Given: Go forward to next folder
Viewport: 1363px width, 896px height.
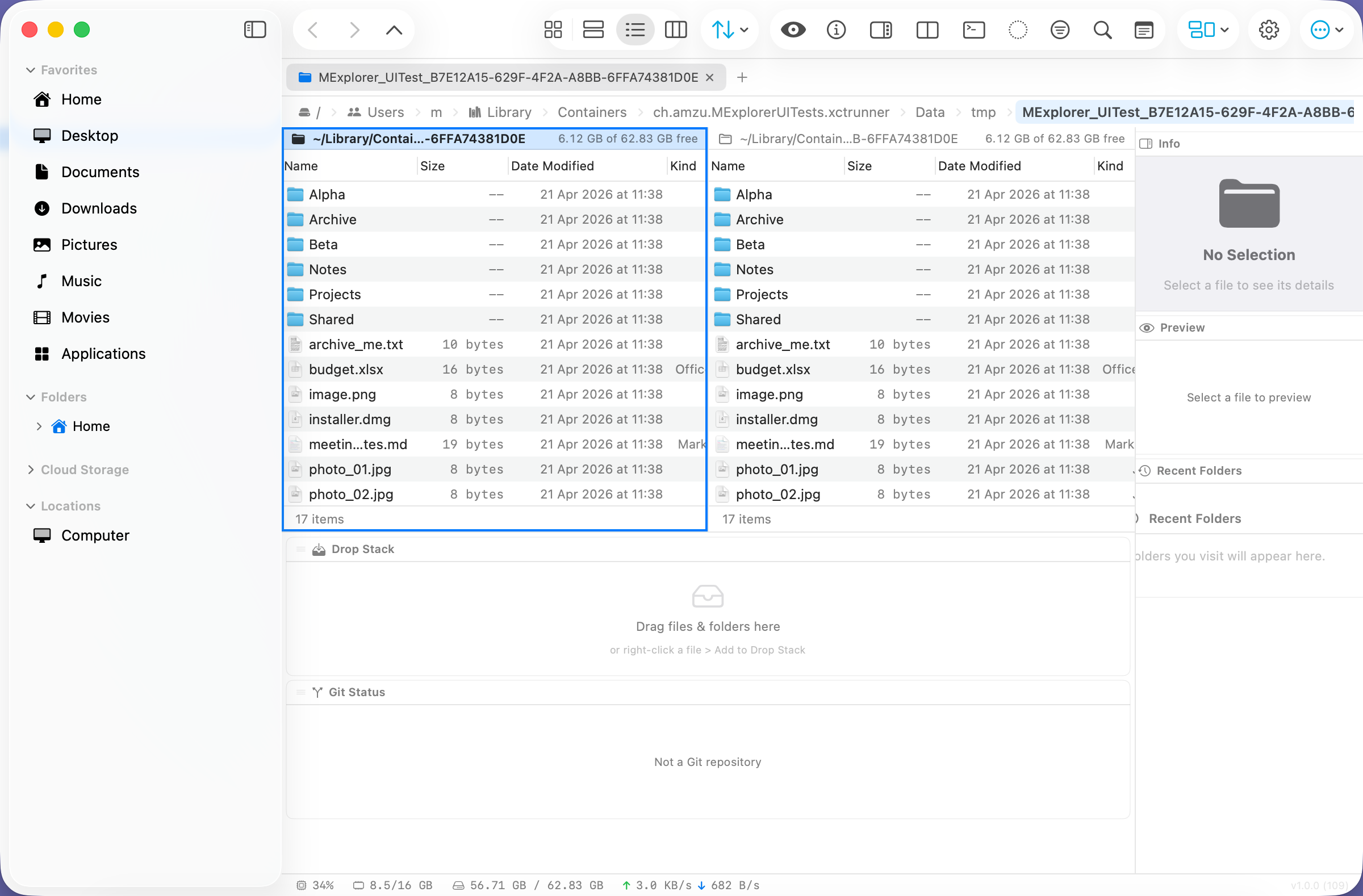Looking at the screenshot, I should point(354,29).
